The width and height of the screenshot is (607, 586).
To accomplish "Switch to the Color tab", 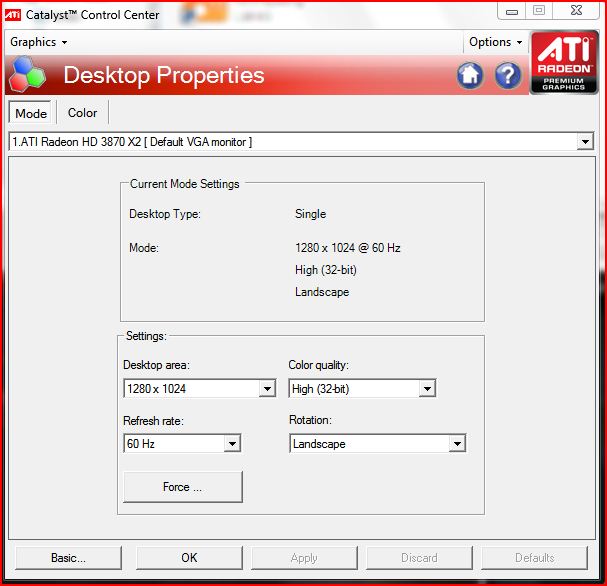I will [x=82, y=113].
